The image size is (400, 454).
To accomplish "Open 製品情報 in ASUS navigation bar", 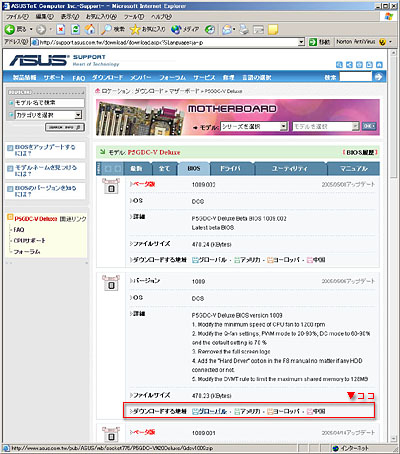I will tap(25, 77).
